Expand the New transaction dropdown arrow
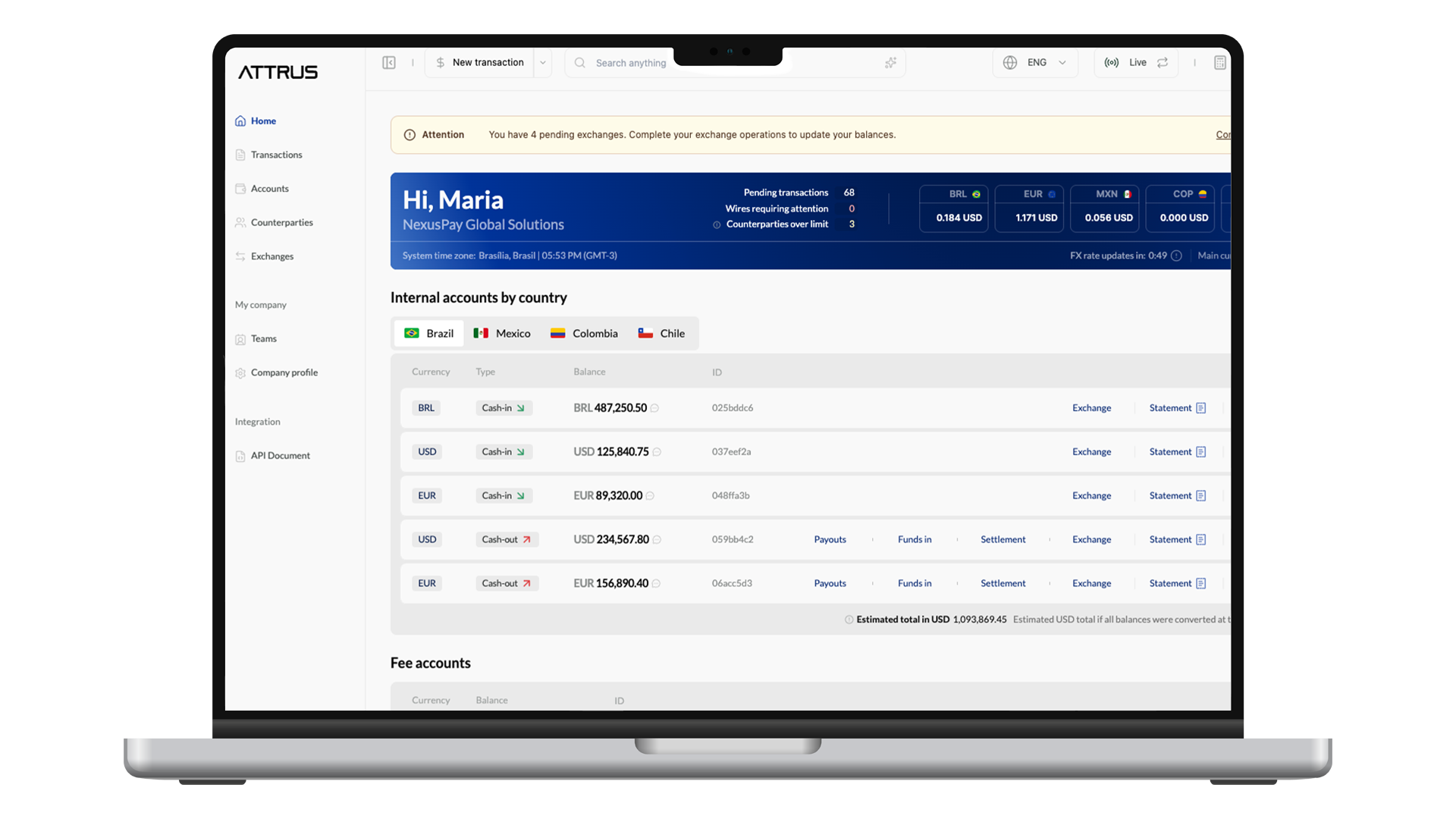This screenshot has width=1456, height=819. tap(543, 63)
